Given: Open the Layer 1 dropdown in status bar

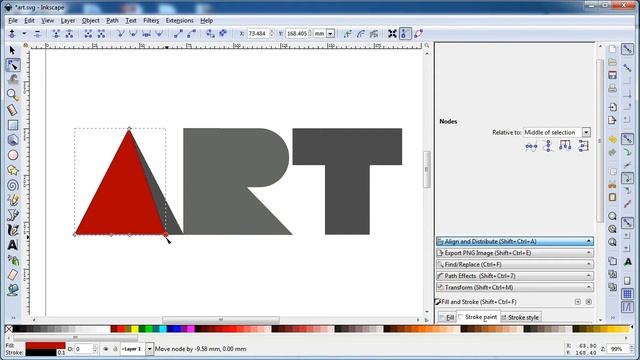Looking at the screenshot, I should [137, 349].
